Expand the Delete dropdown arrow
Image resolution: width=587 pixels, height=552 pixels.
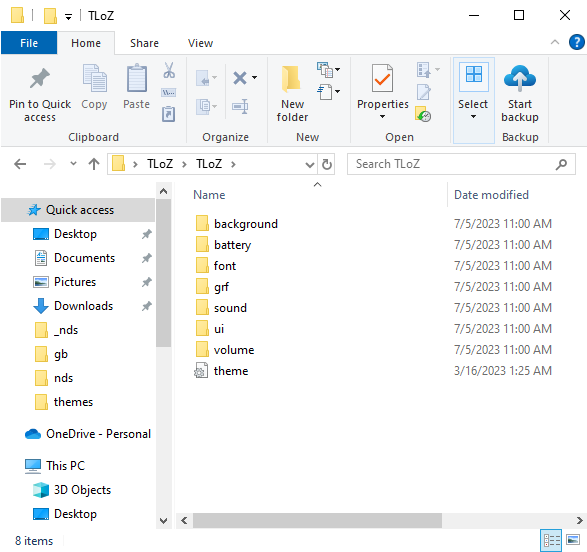point(255,77)
